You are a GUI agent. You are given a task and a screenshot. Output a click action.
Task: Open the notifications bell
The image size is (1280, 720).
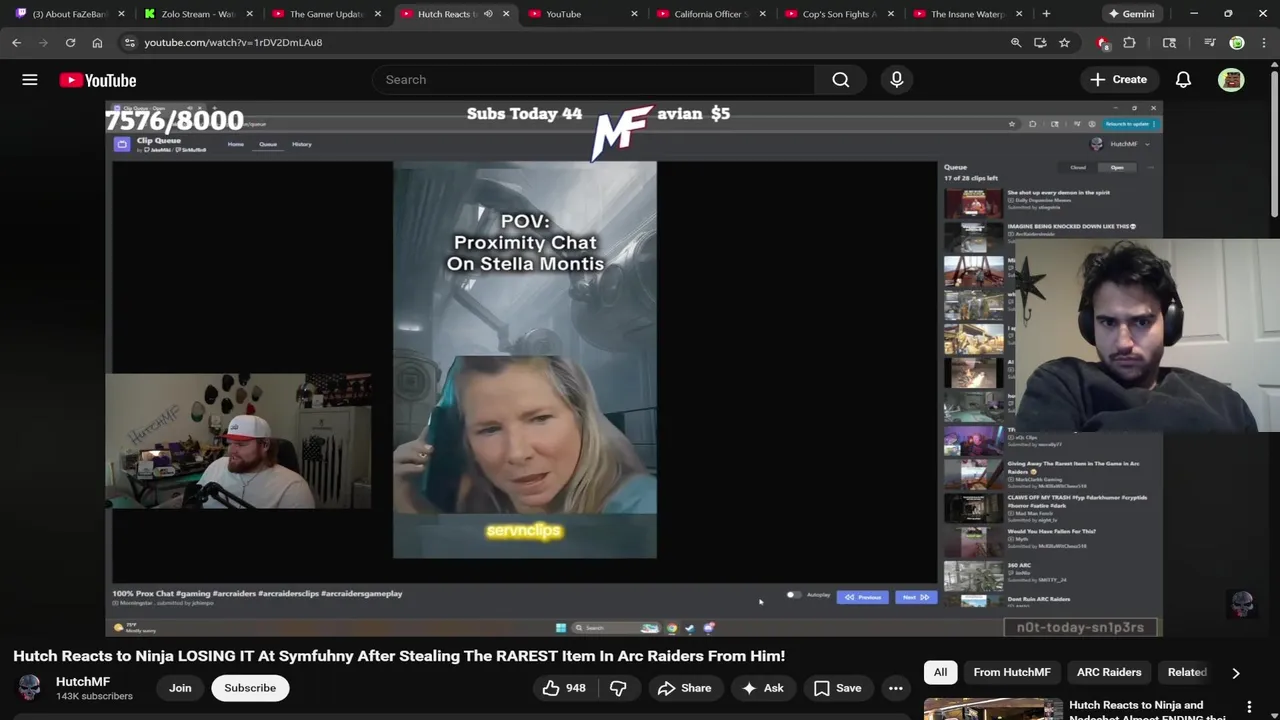tap(1183, 80)
